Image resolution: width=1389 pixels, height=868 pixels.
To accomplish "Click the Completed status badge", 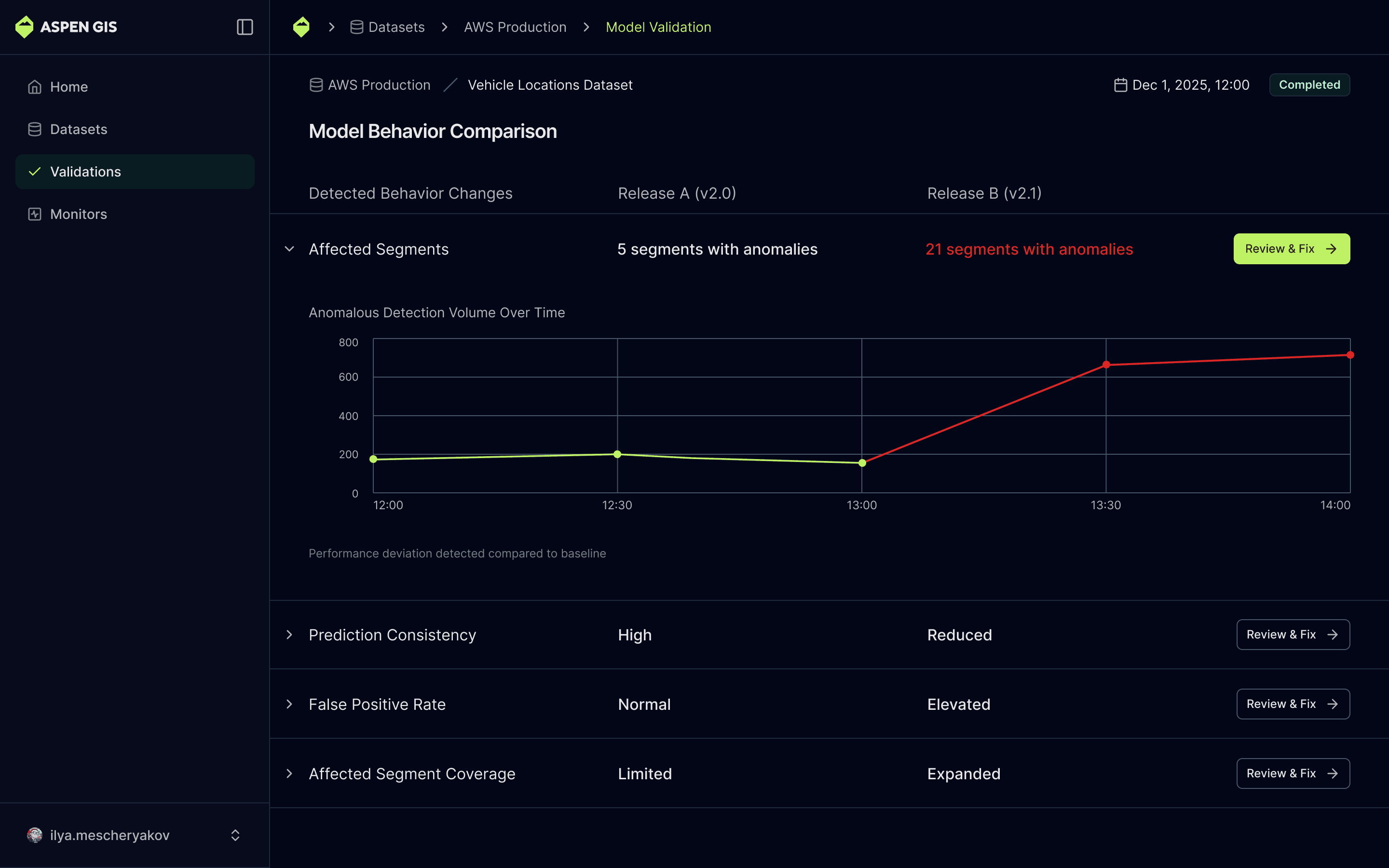I will click(1309, 85).
